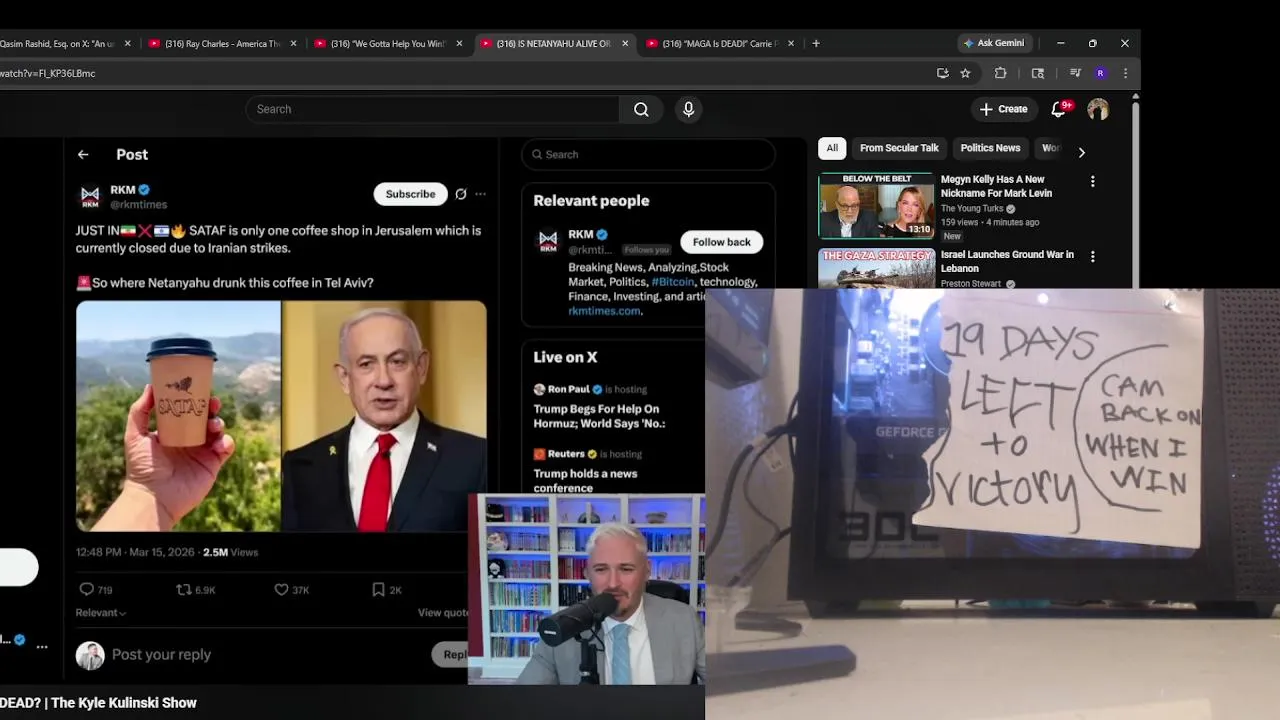The width and height of the screenshot is (1280, 720).
Task: Click the search tabs icon beside extensions
Action: 1038,73
